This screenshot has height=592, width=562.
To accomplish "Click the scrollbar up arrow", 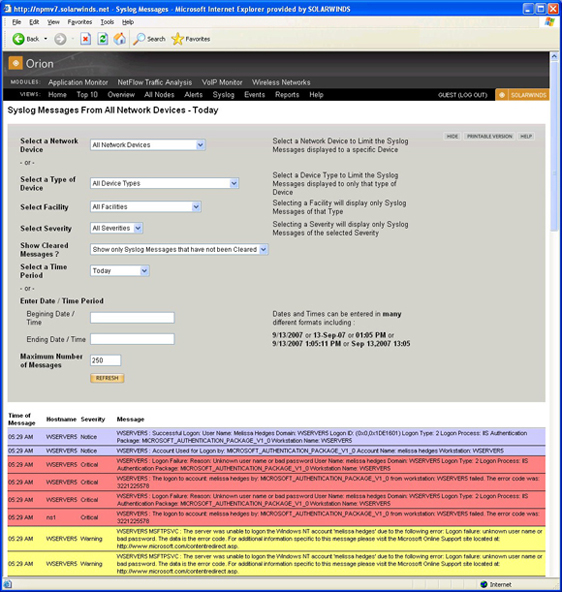I will pyautogui.click(x=554, y=57).
